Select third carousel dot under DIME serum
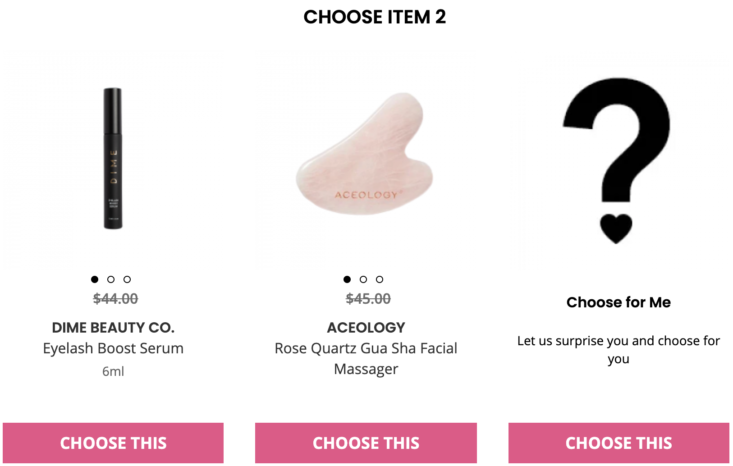733x466 pixels. [127, 280]
